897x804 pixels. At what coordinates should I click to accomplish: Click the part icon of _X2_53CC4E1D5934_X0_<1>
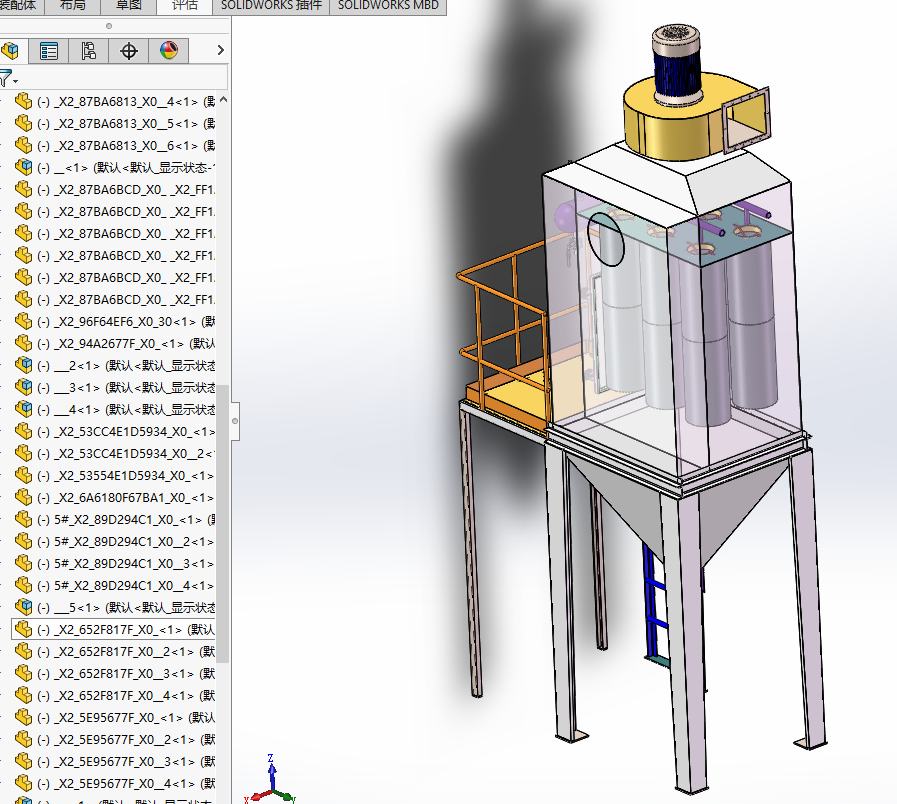(23, 431)
